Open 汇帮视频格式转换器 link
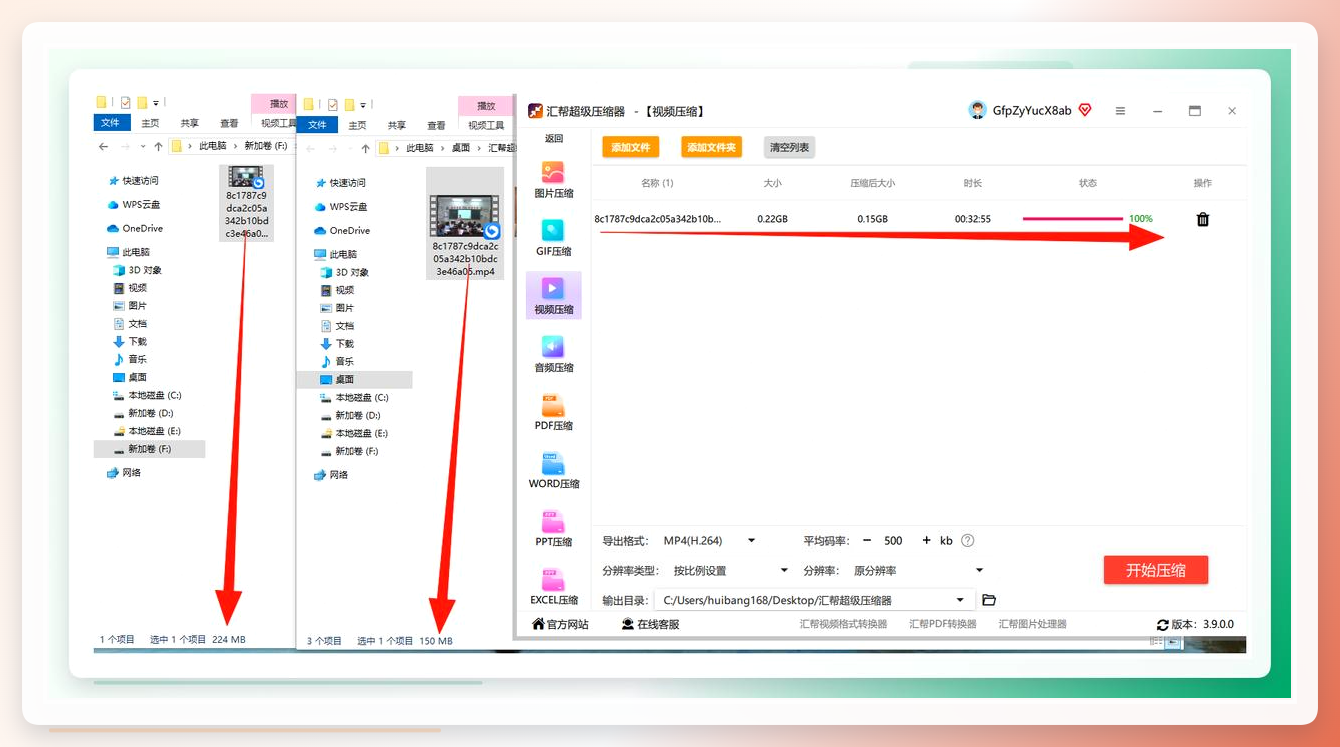This screenshot has height=747, width=1340. pyautogui.click(x=843, y=624)
